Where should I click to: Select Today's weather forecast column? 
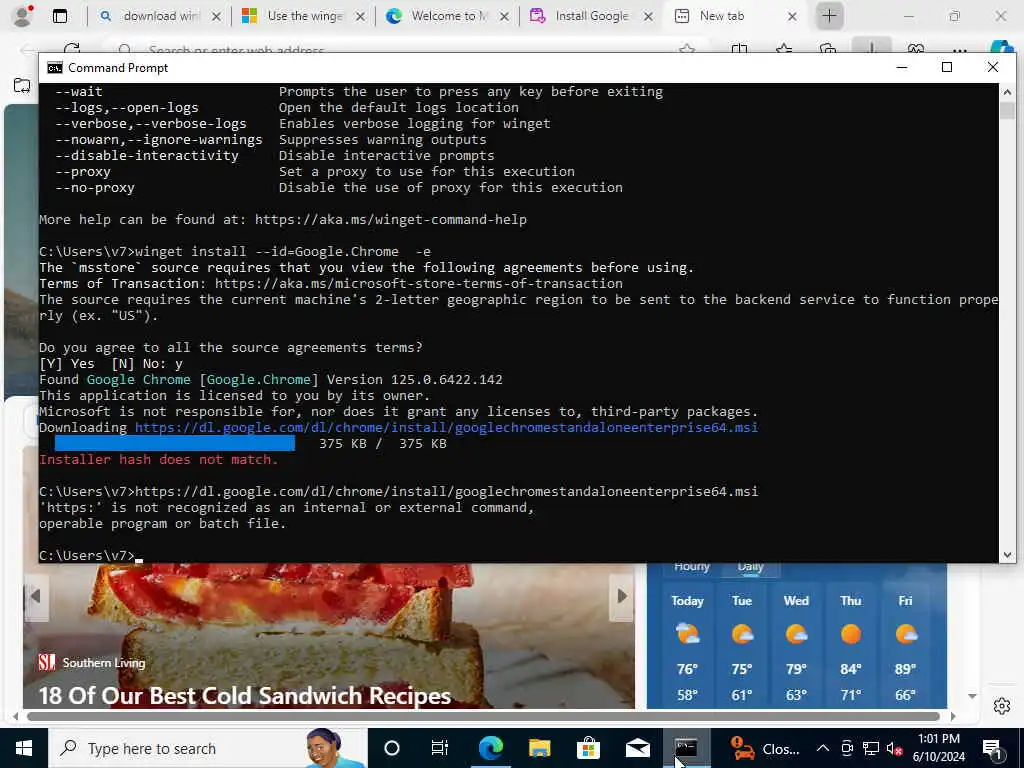point(687,647)
